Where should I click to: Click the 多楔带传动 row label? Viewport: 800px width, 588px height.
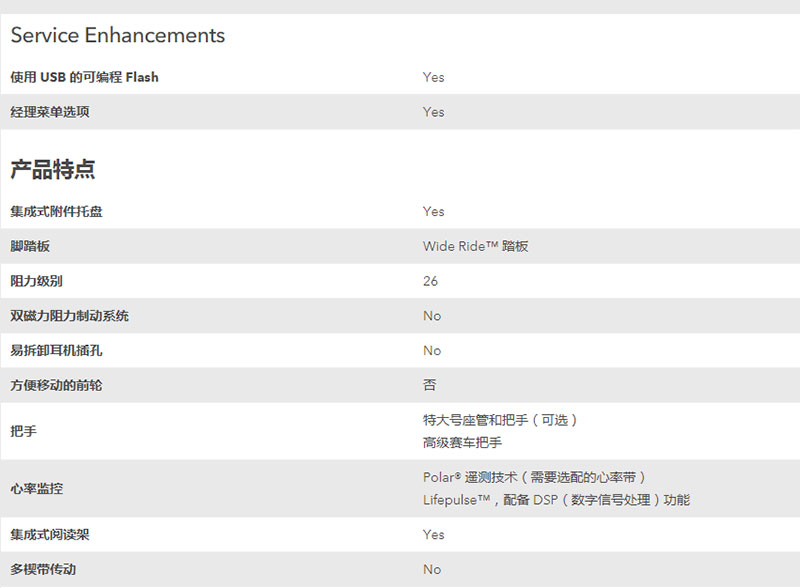pos(43,569)
